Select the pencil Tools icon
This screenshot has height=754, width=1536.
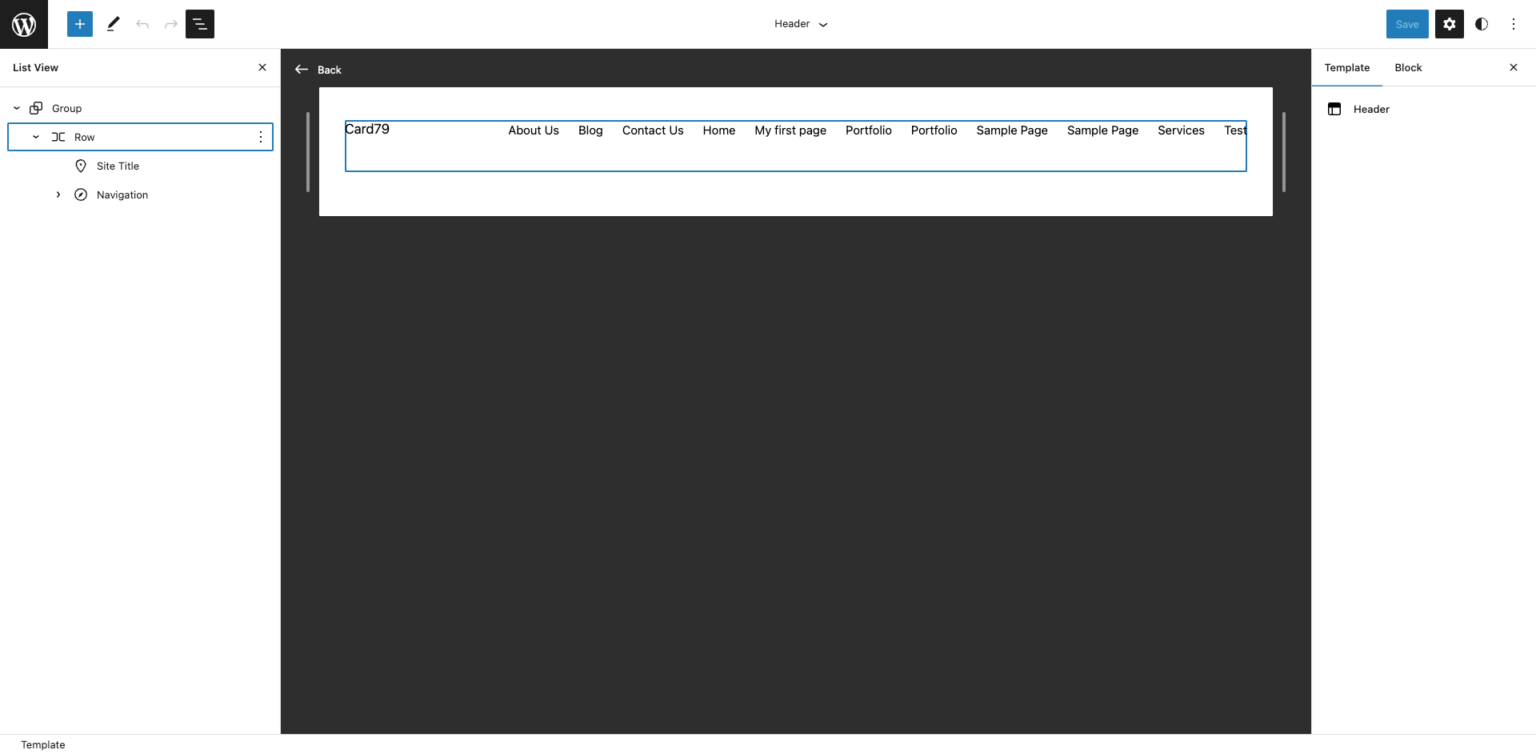(x=113, y=24)
